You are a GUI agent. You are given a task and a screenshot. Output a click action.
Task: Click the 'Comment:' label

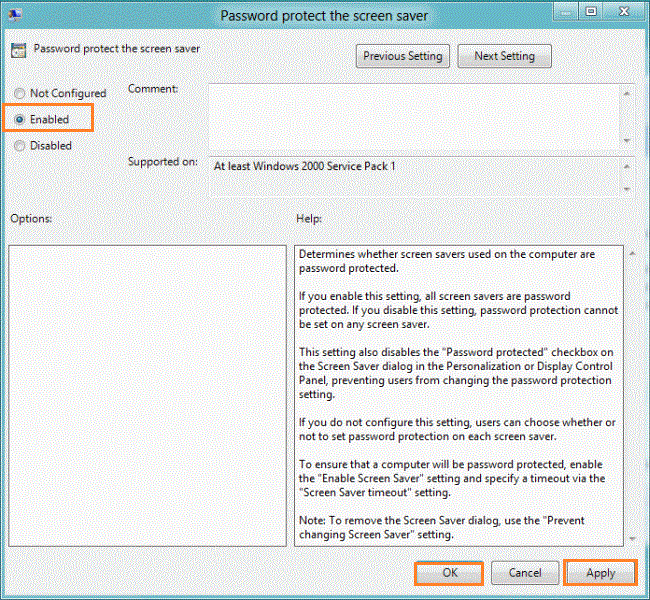click(153, 89)
